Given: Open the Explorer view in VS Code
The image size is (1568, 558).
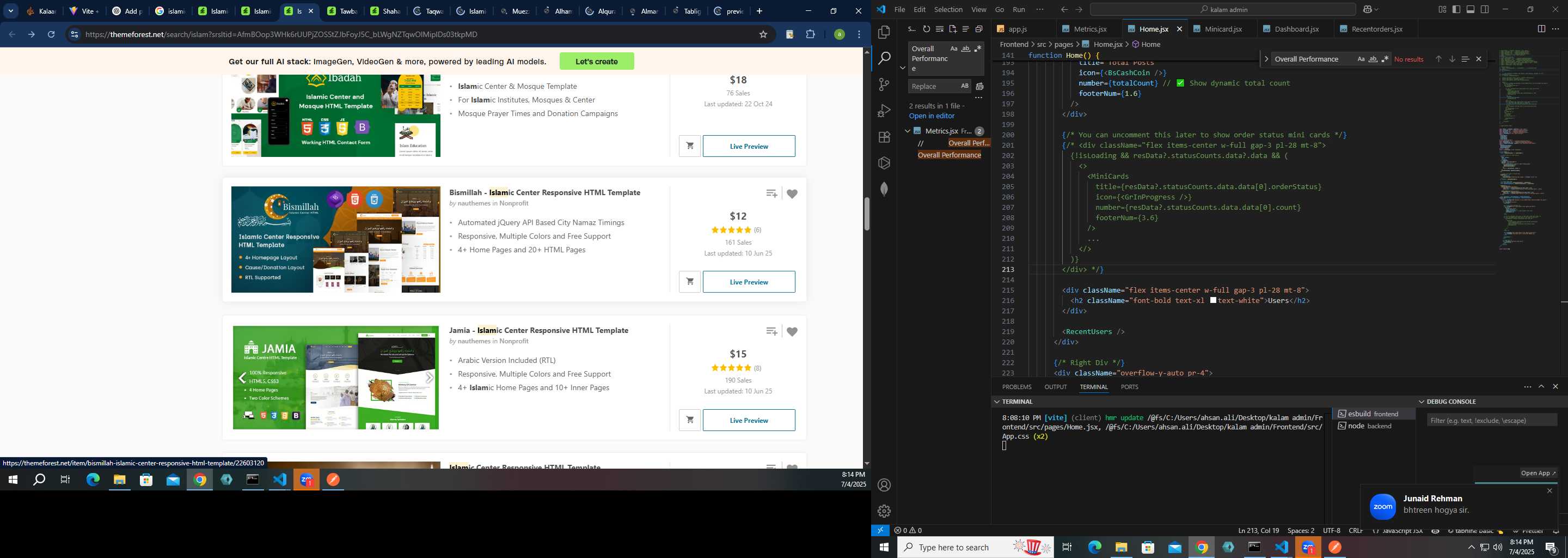Looking at the screenshot, I should 884,32.
